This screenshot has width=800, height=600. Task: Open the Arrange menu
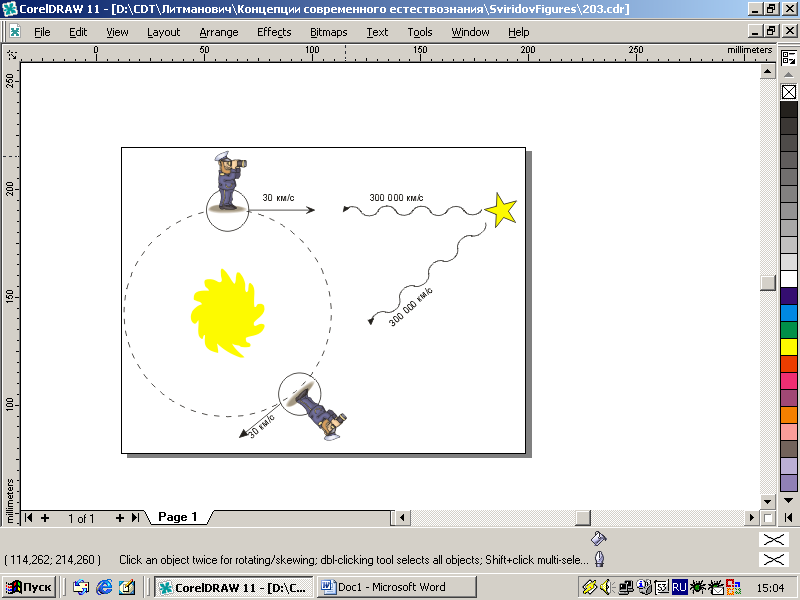pyautogui.click(x=219, y=32)
